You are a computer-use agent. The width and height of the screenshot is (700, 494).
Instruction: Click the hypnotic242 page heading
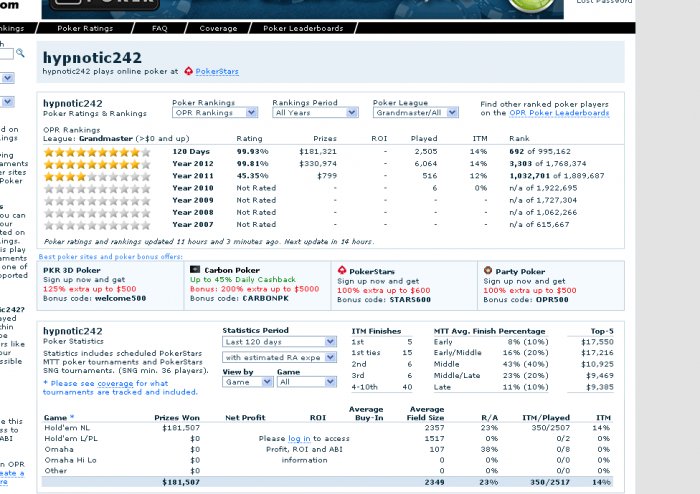tap(92, 58)
